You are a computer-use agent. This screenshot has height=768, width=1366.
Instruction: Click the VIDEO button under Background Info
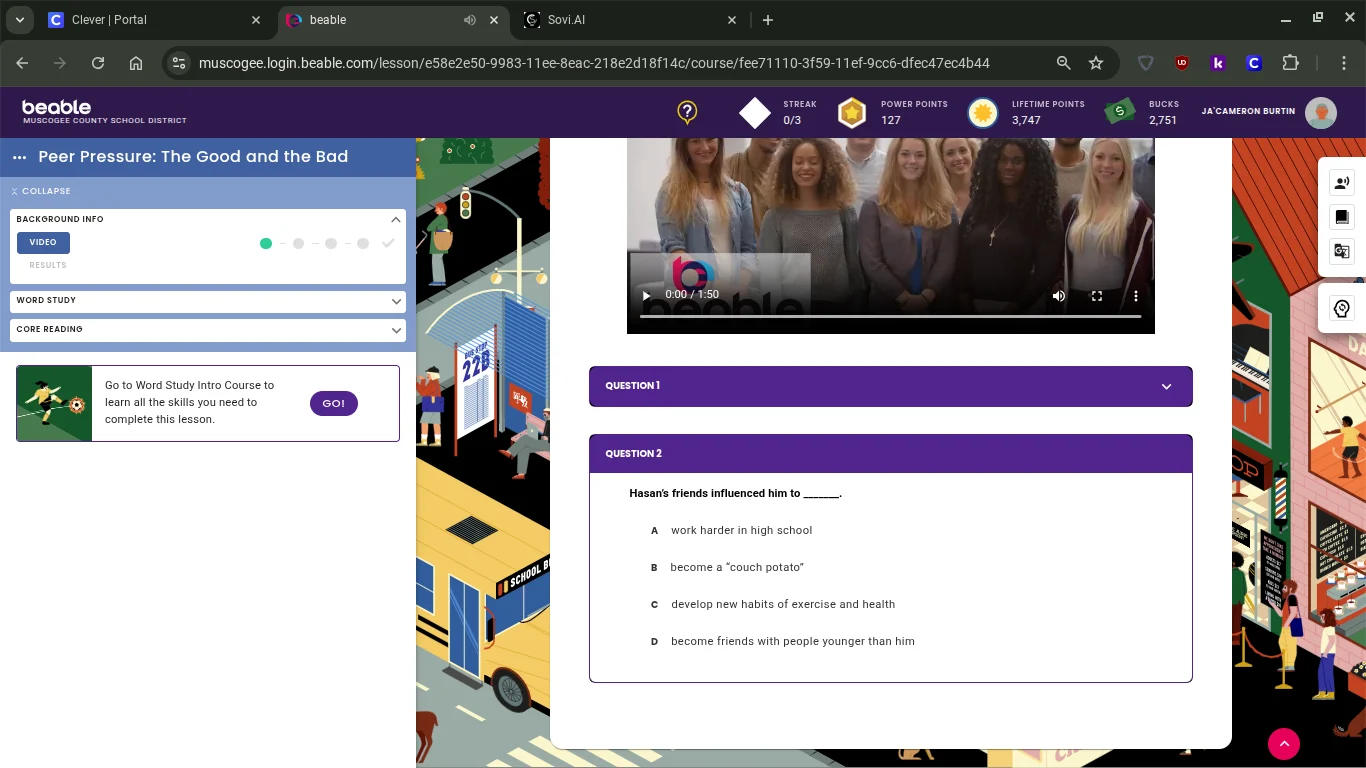click(43, 242)
